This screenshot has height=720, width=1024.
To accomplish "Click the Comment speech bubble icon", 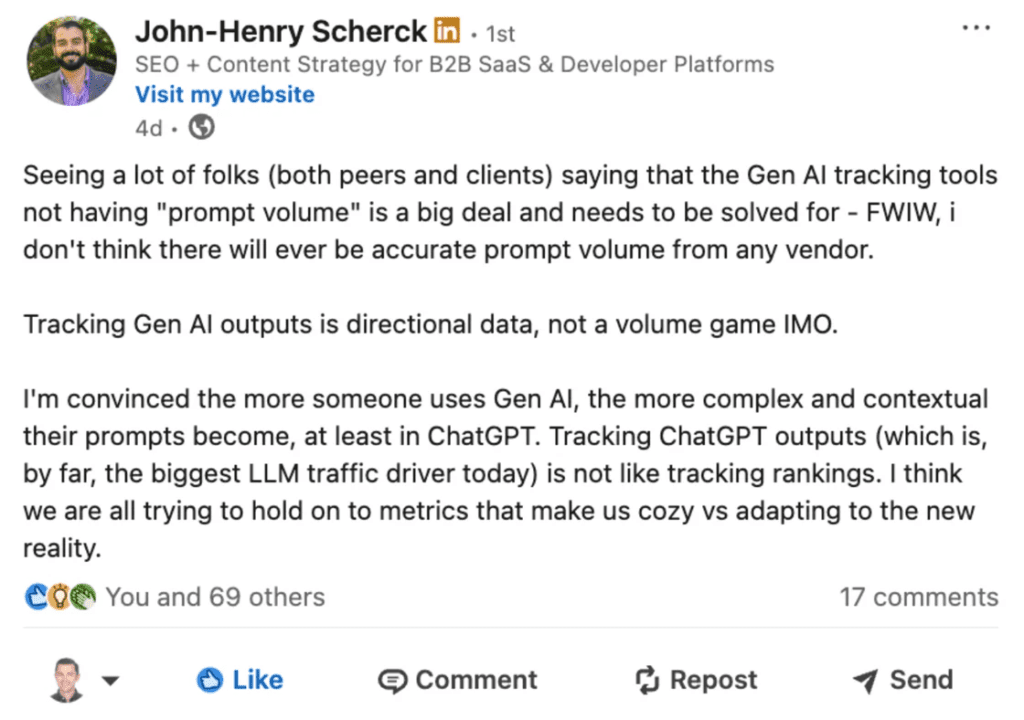I will click(392, 681).
